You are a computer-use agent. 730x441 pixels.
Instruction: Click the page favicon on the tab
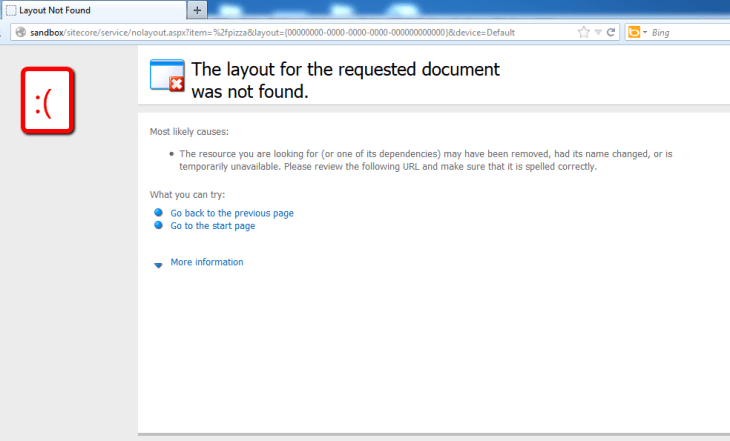11,10
